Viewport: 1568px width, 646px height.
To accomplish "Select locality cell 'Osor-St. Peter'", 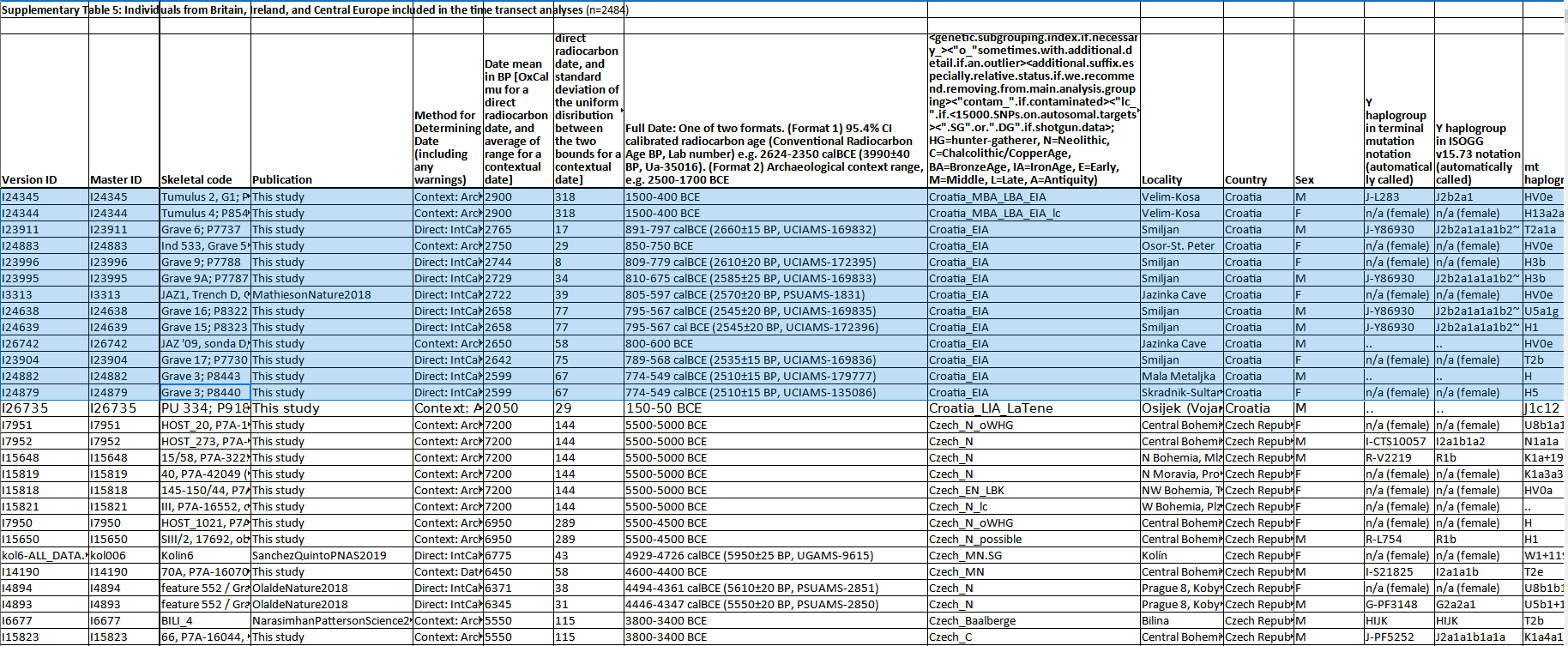I will pyautogui.click(x=1181, y=246).
